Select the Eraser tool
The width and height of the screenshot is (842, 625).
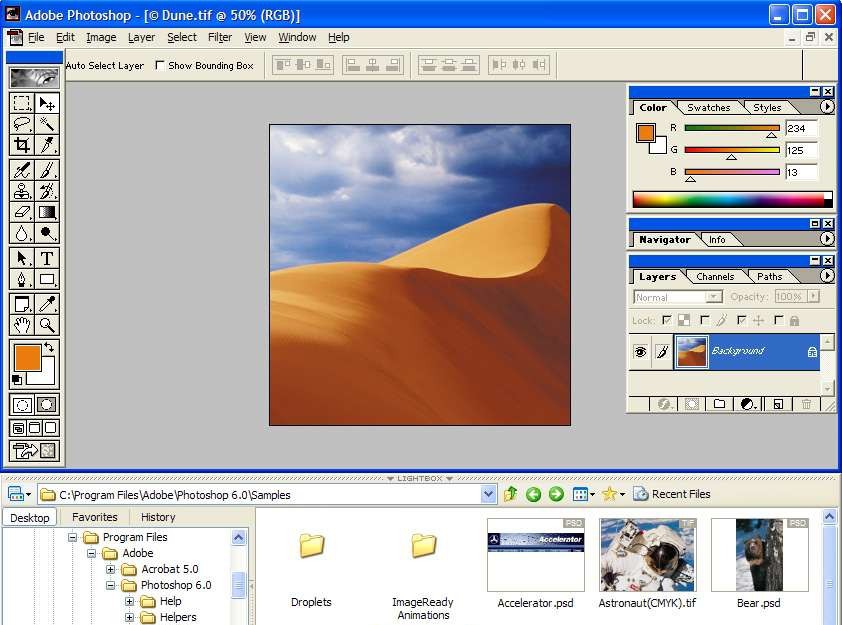point(22,212)
